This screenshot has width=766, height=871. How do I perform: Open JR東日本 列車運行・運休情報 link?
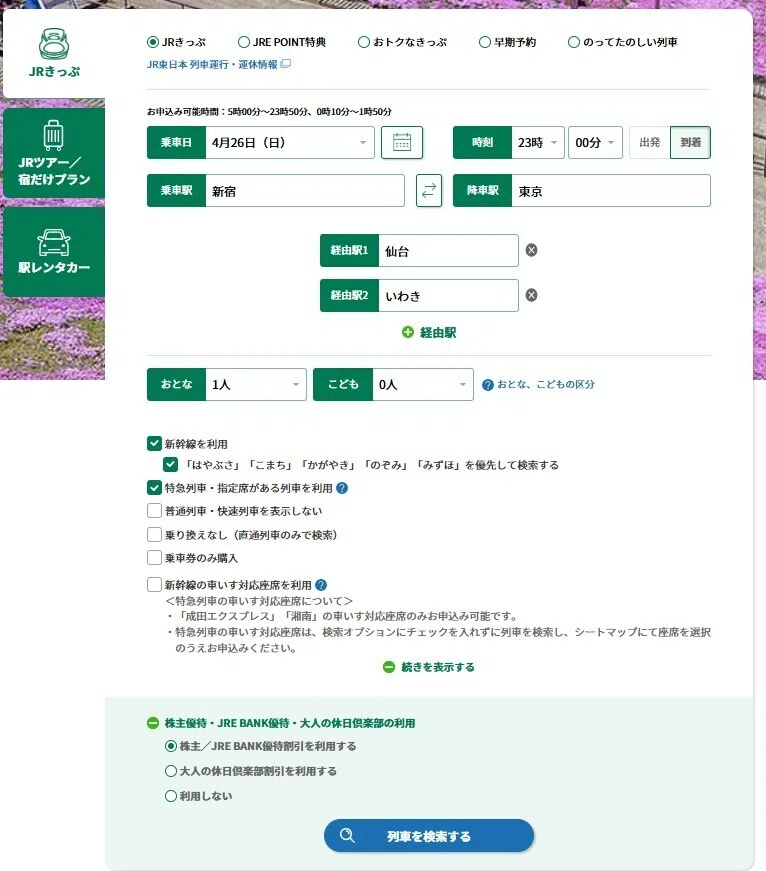tap(212, 64)
